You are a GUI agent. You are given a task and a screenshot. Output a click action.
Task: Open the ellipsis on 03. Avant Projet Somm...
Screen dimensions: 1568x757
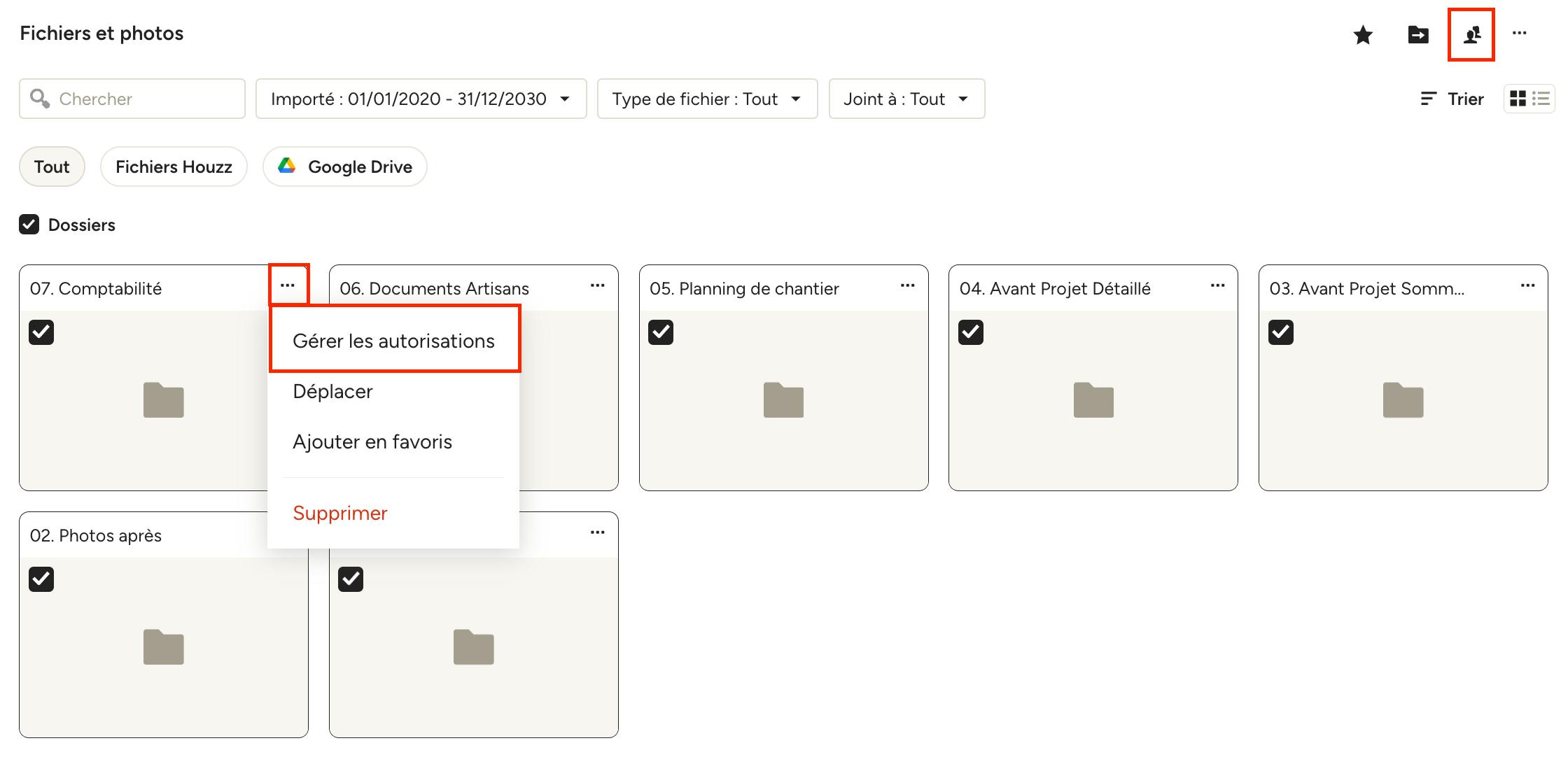point(1528,285)
